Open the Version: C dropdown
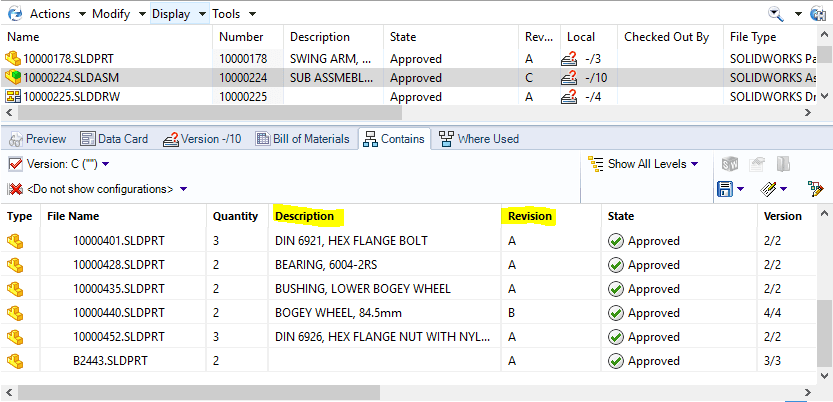This screenshot has height=402, width=833. pos(105,164)
